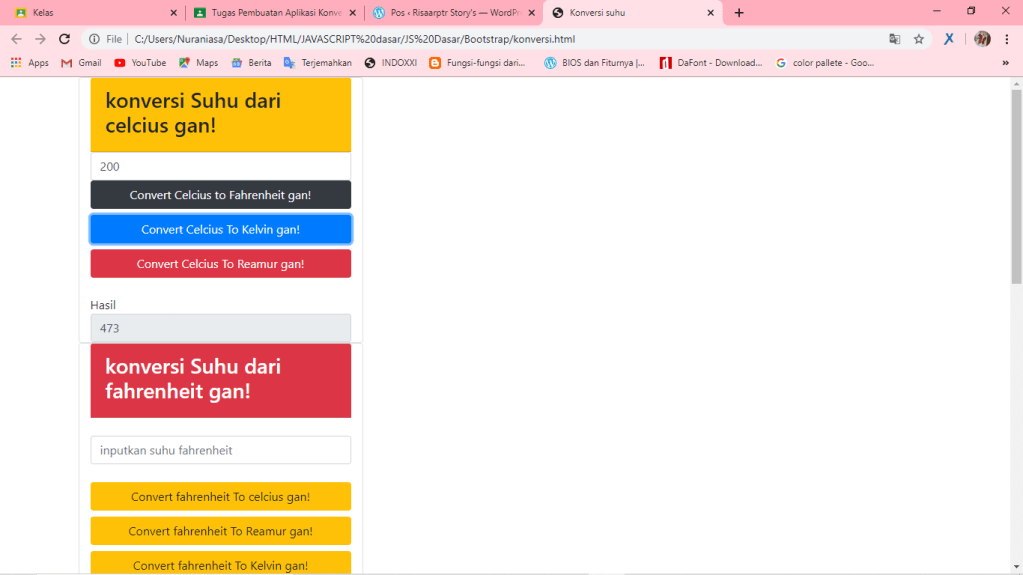Screen dimensions: 1023x575
Task: Bookmark this page with star icon
Action: tap(918, 39)
